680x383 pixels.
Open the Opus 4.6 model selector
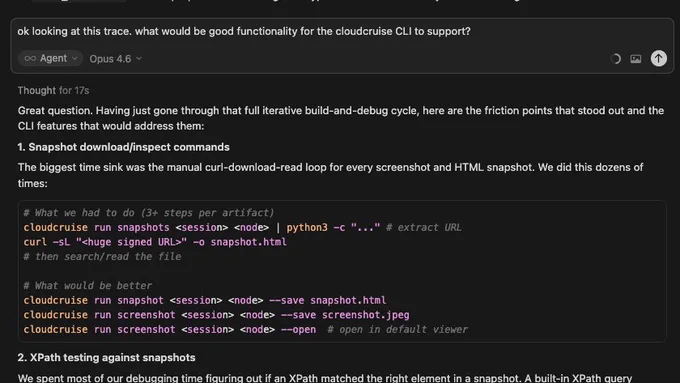pos(115,59)
